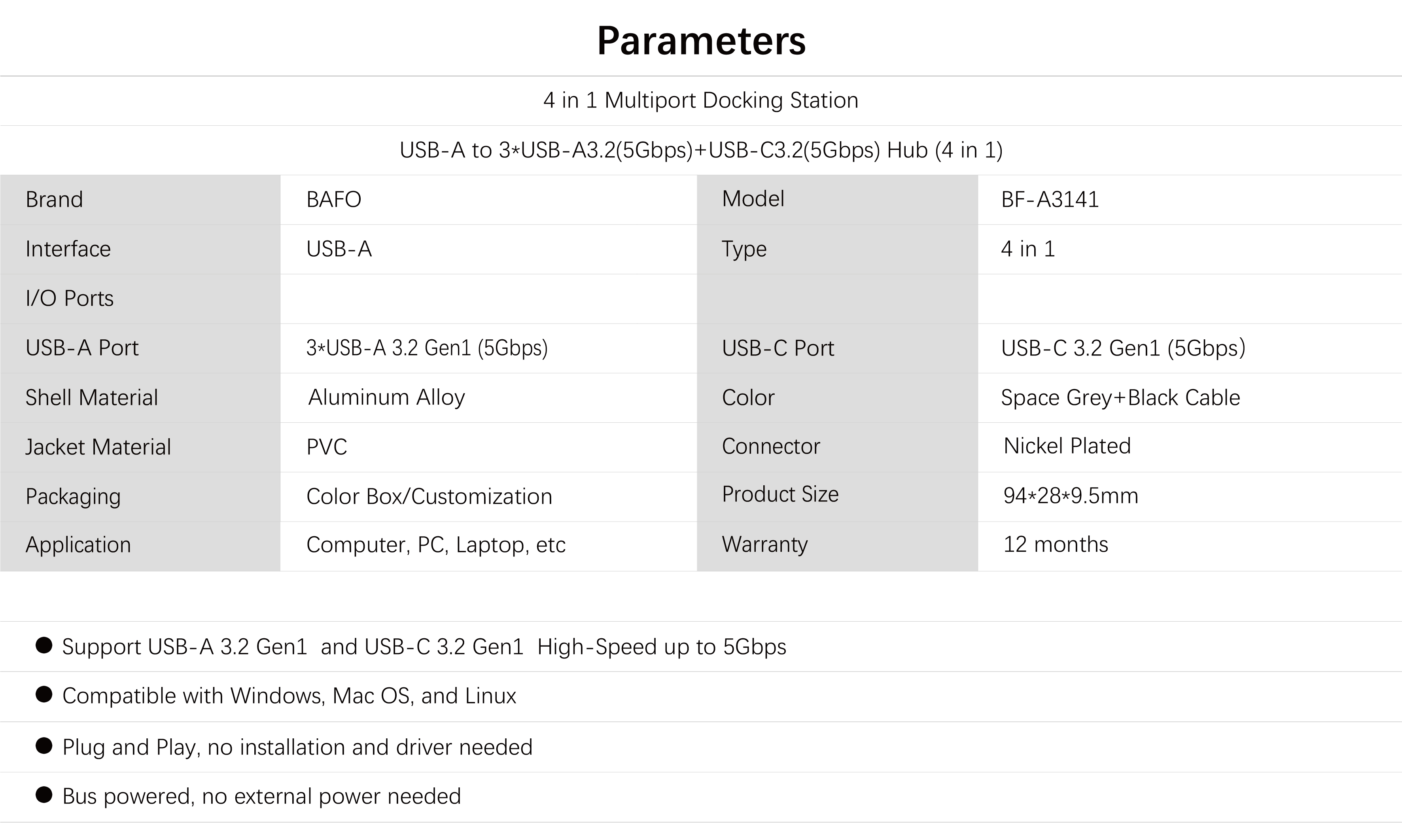Click the Parameters heading
Screen dimensions: 1402x840
(701, 41)
